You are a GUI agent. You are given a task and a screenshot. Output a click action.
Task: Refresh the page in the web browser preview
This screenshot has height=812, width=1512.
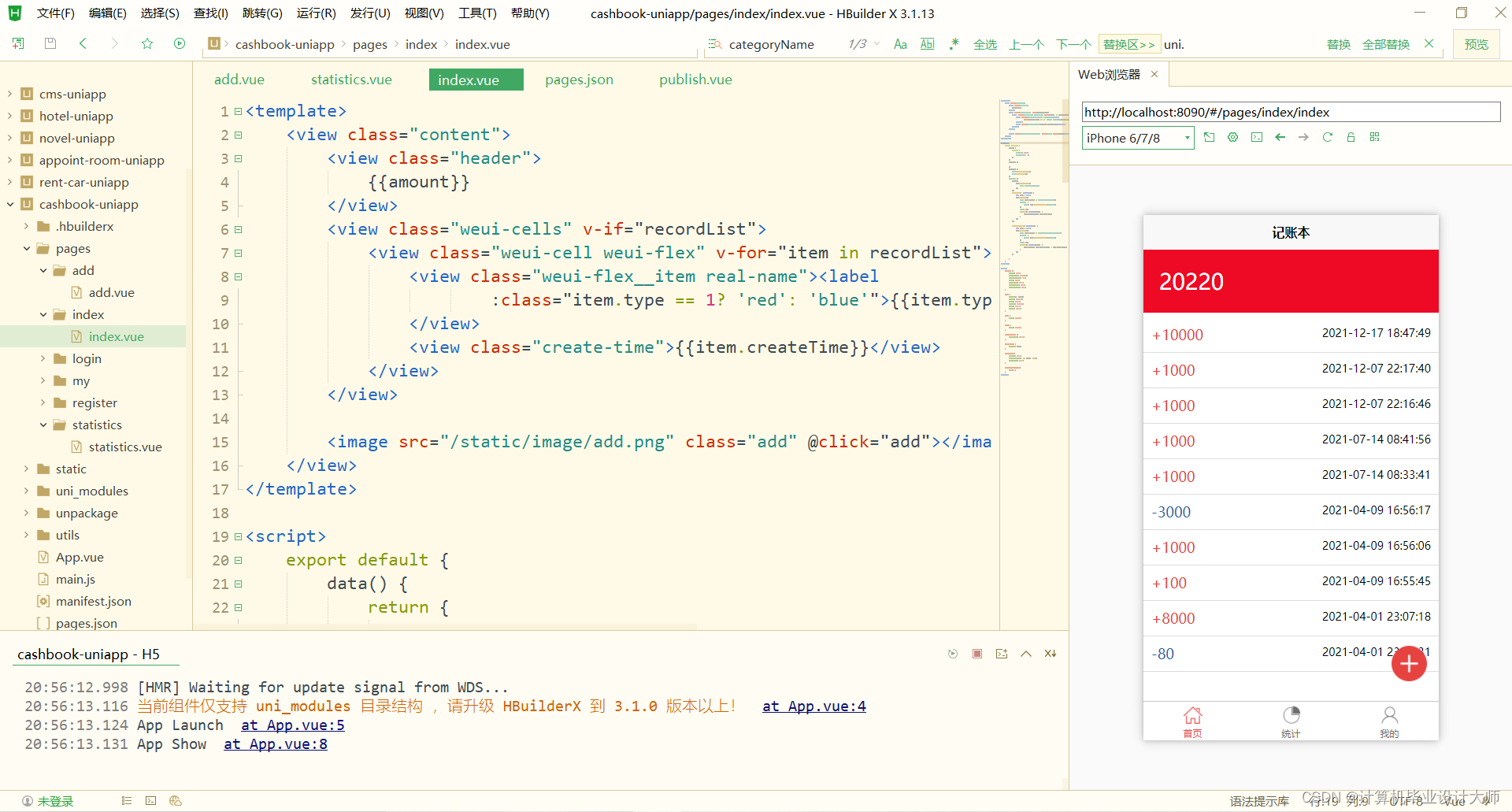tap(1328, 137)
